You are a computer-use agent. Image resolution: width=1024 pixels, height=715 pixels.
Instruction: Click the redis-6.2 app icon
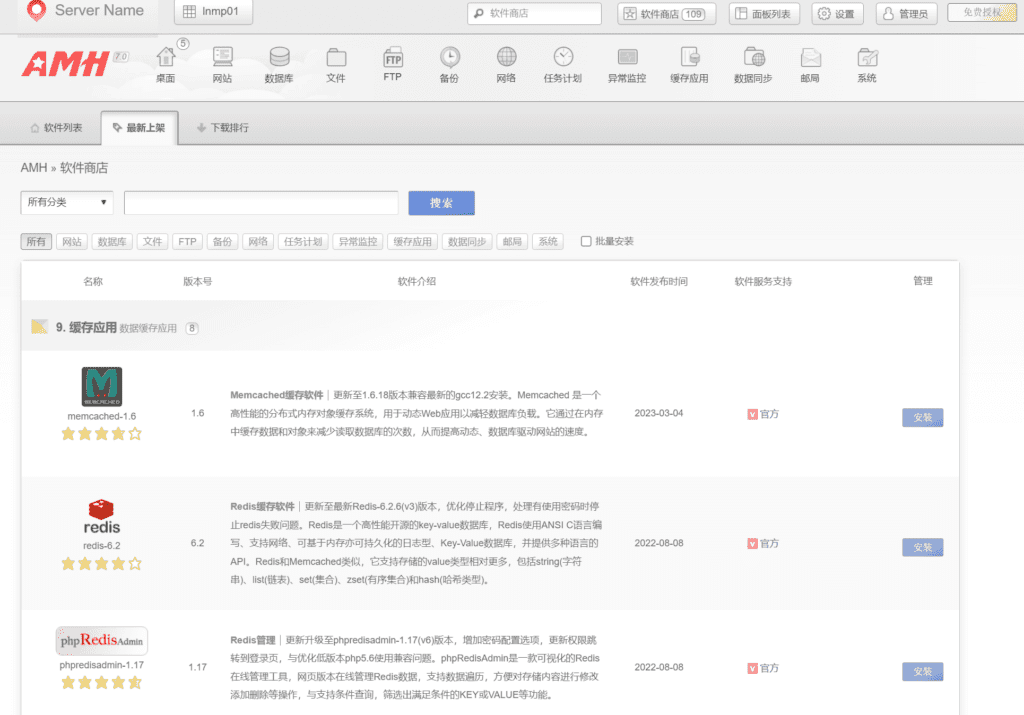tap(102, 517)
